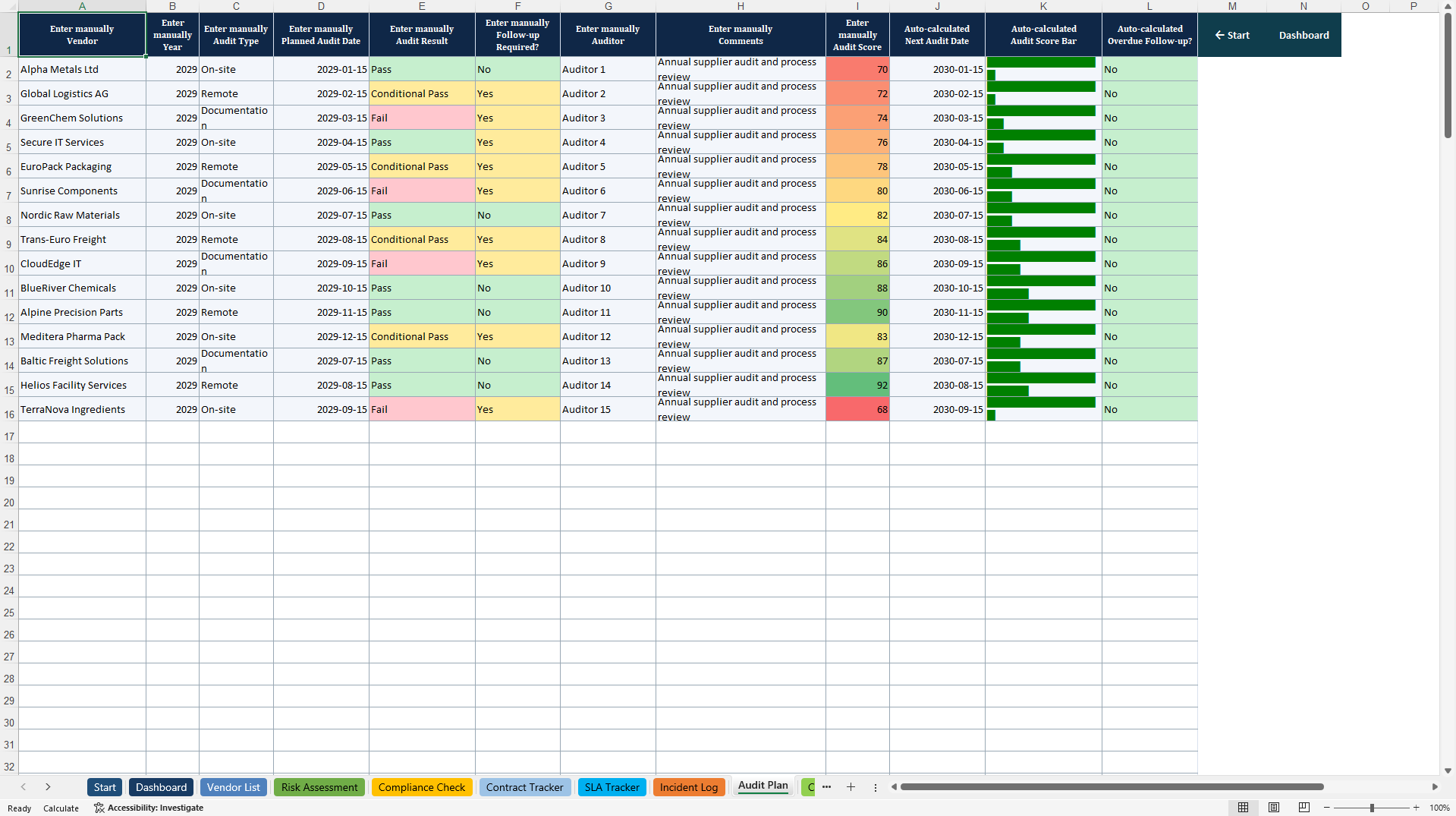Select the 'Alpha Metals Ltd' vendor cell
This screenshot has height=816, width=1456.
click(82, 69)
